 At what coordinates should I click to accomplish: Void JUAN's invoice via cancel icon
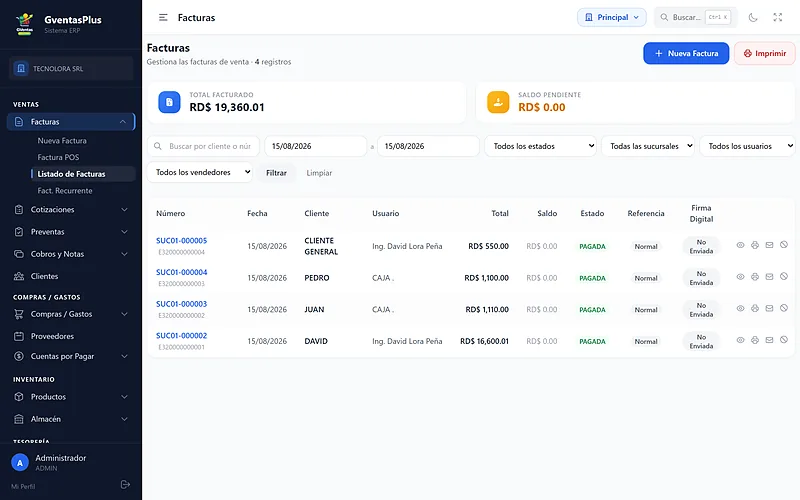(x=784, y=308)
